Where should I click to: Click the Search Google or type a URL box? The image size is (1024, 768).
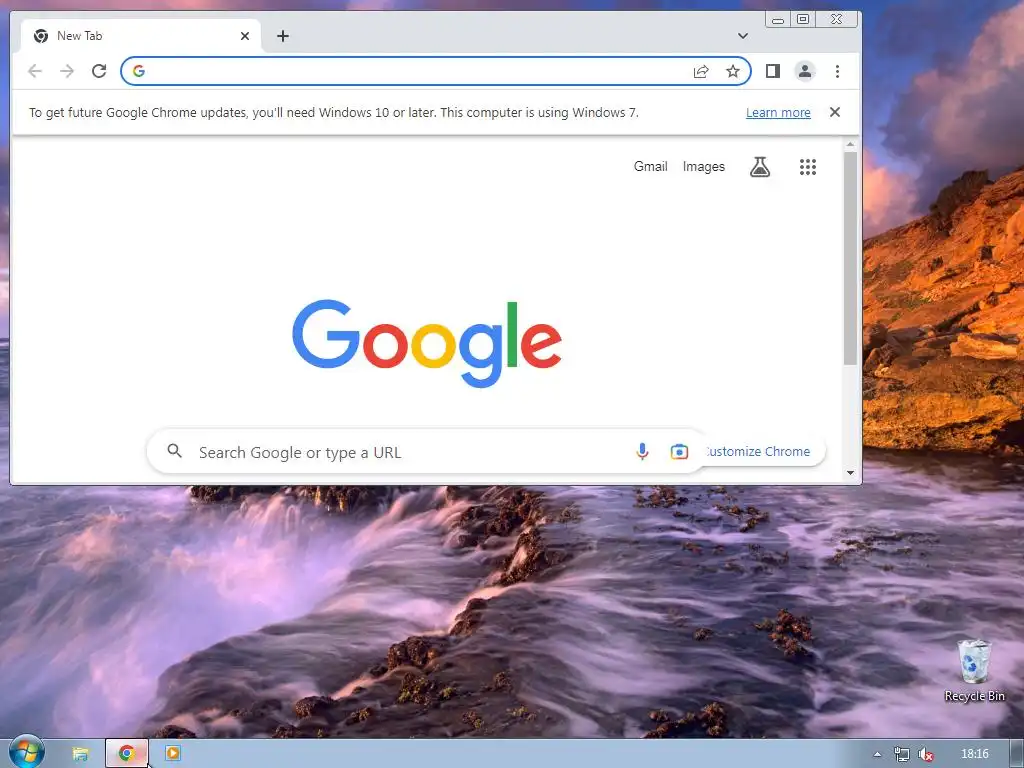[x=427, y=451]
